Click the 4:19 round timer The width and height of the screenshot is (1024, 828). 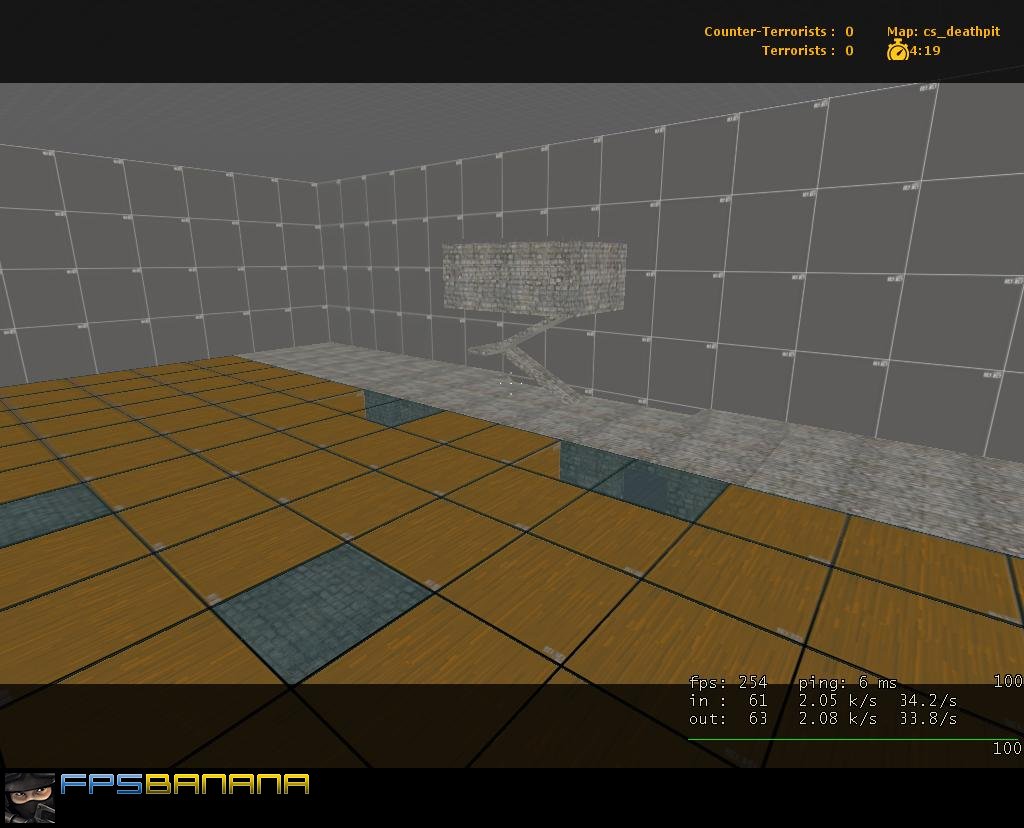925,50
